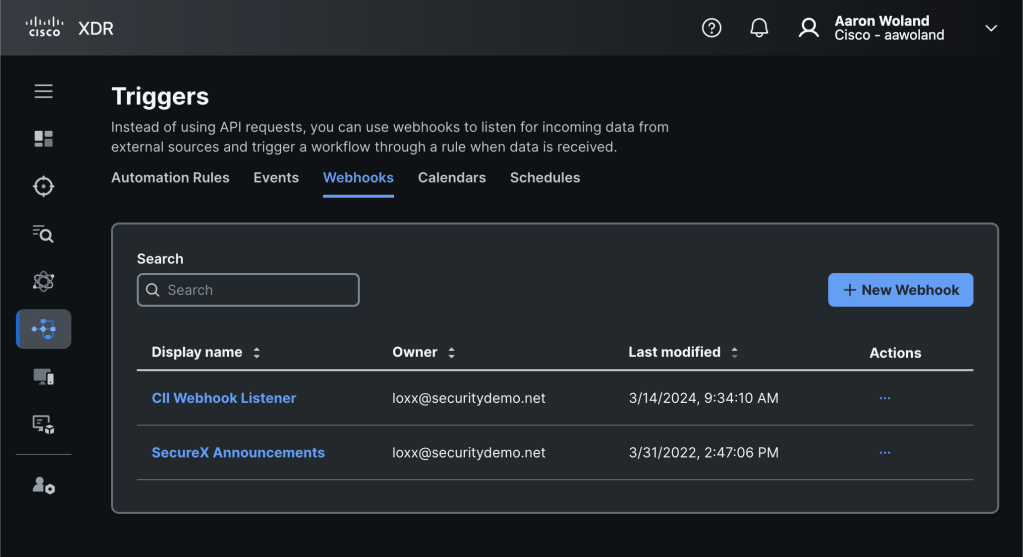Screen dimensions: 1023x557
Task: Switch to the Schedules tab
Action: (544, 178)
